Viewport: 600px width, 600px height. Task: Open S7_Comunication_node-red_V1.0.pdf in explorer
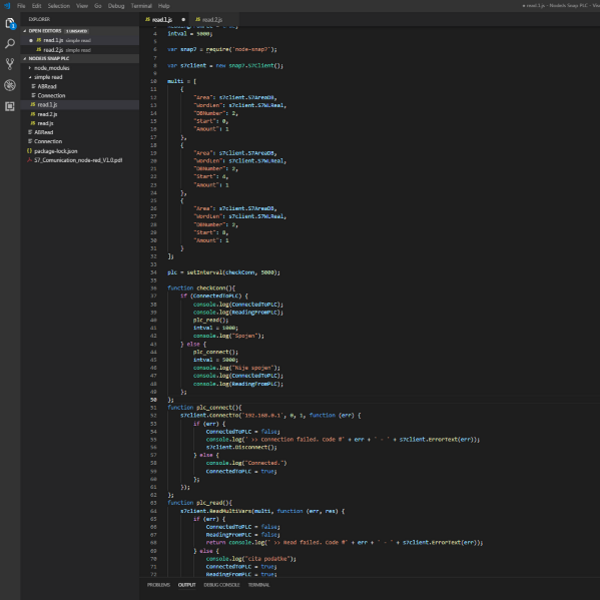(x=77, y=159)
